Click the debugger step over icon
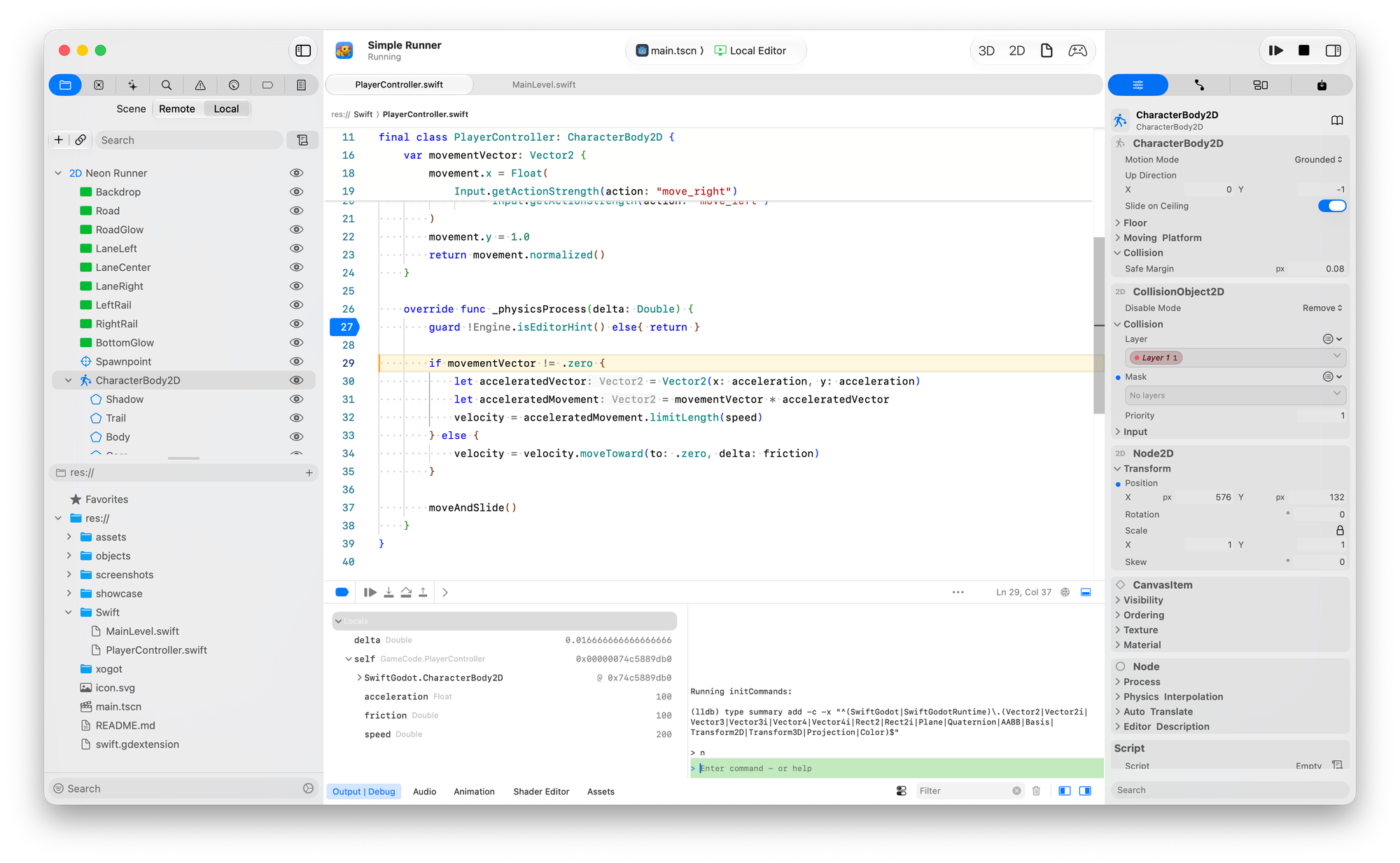This screenshot has width=1400, height=863. click(406, 592)
